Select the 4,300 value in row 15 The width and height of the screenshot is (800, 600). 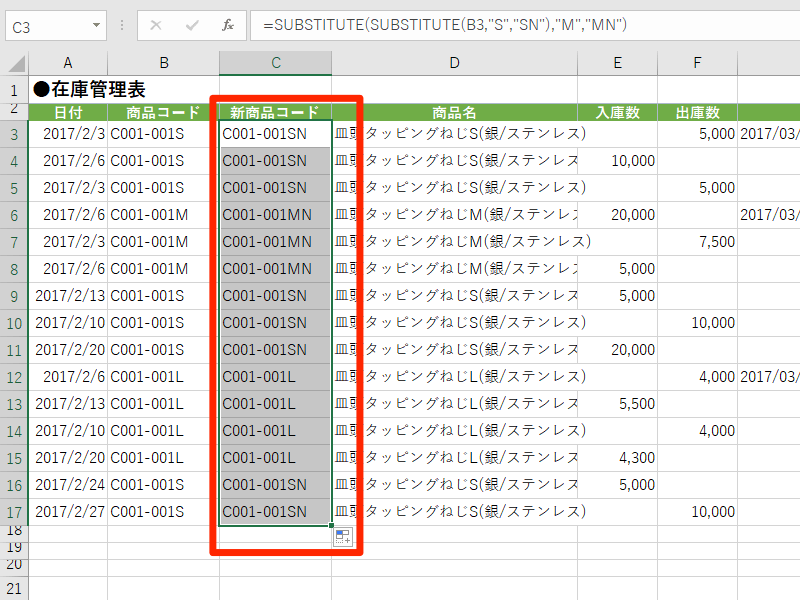[x=617, y=458]
